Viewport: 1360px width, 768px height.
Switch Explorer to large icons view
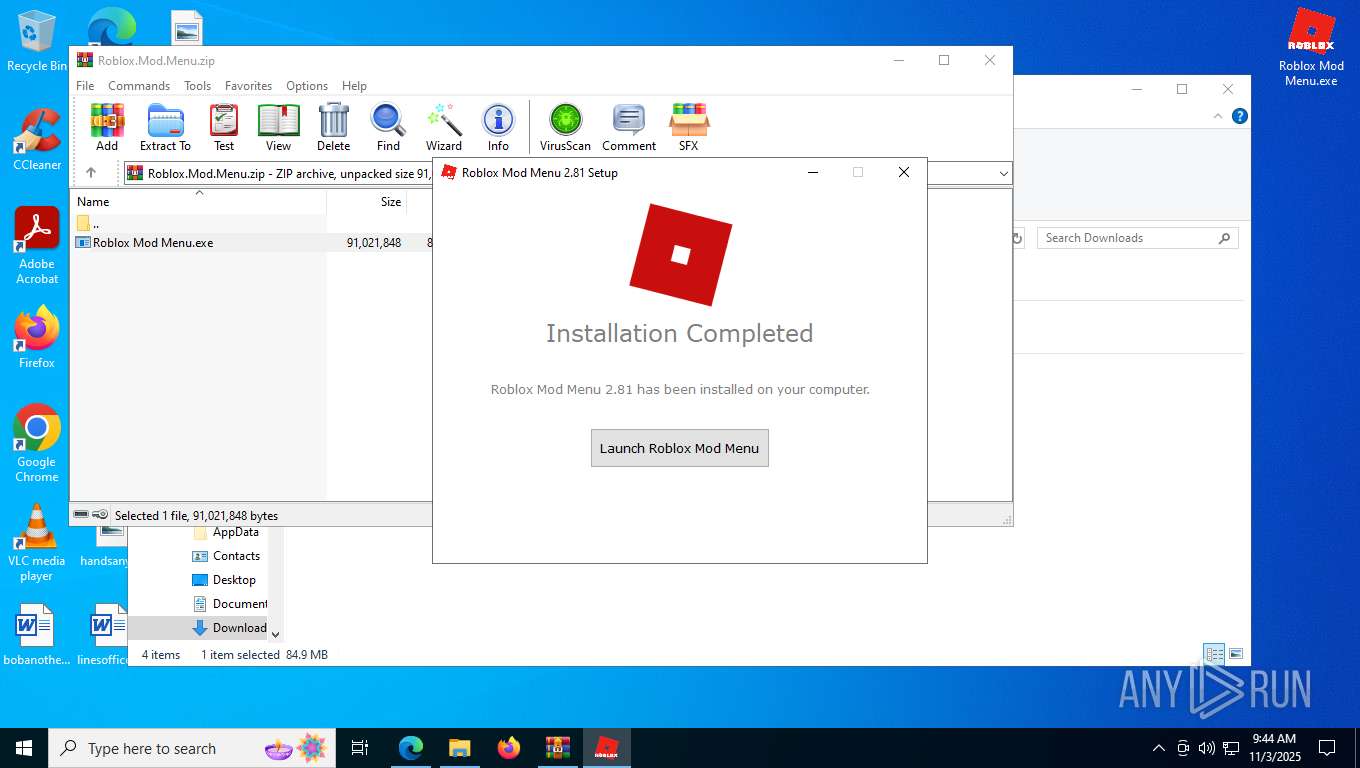(1236, 655)
